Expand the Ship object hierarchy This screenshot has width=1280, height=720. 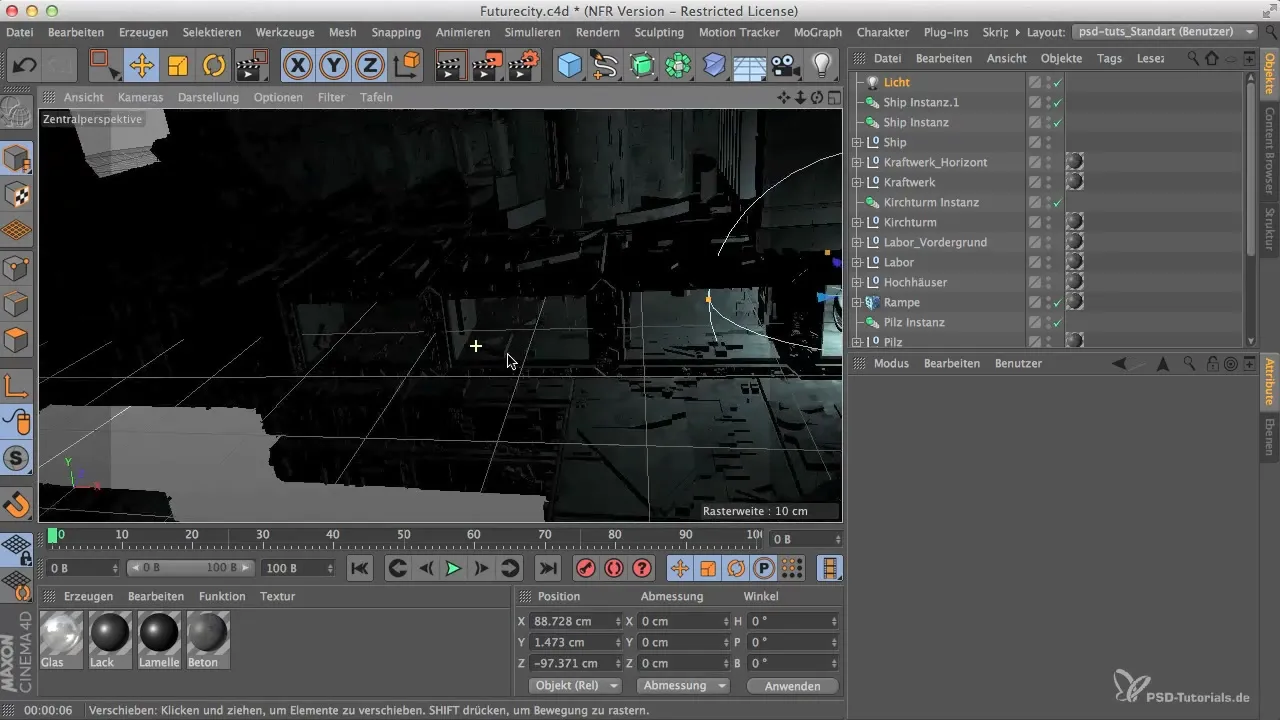[857, 142]
